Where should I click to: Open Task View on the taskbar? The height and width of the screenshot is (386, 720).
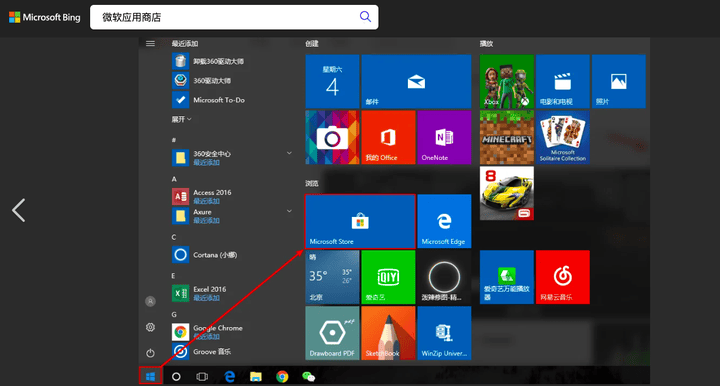(202, 377)
